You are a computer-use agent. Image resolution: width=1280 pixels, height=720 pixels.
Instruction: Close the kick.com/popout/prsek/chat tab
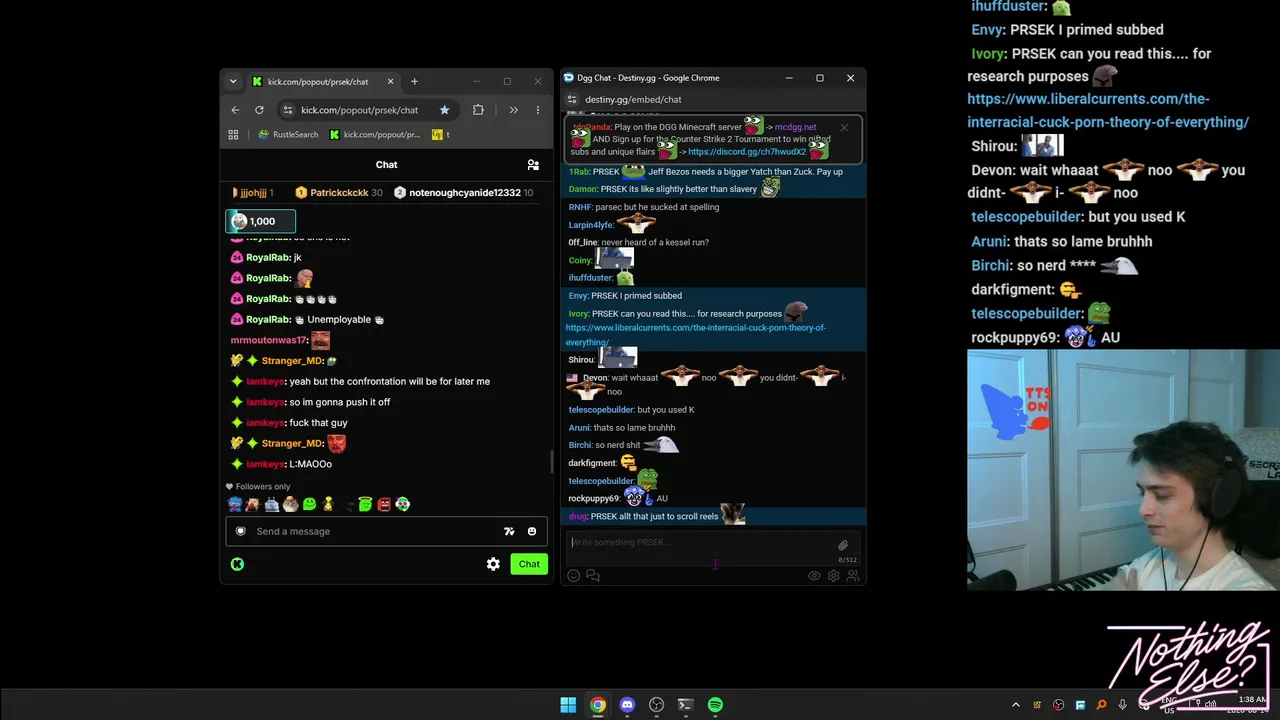tap(390, 81)
